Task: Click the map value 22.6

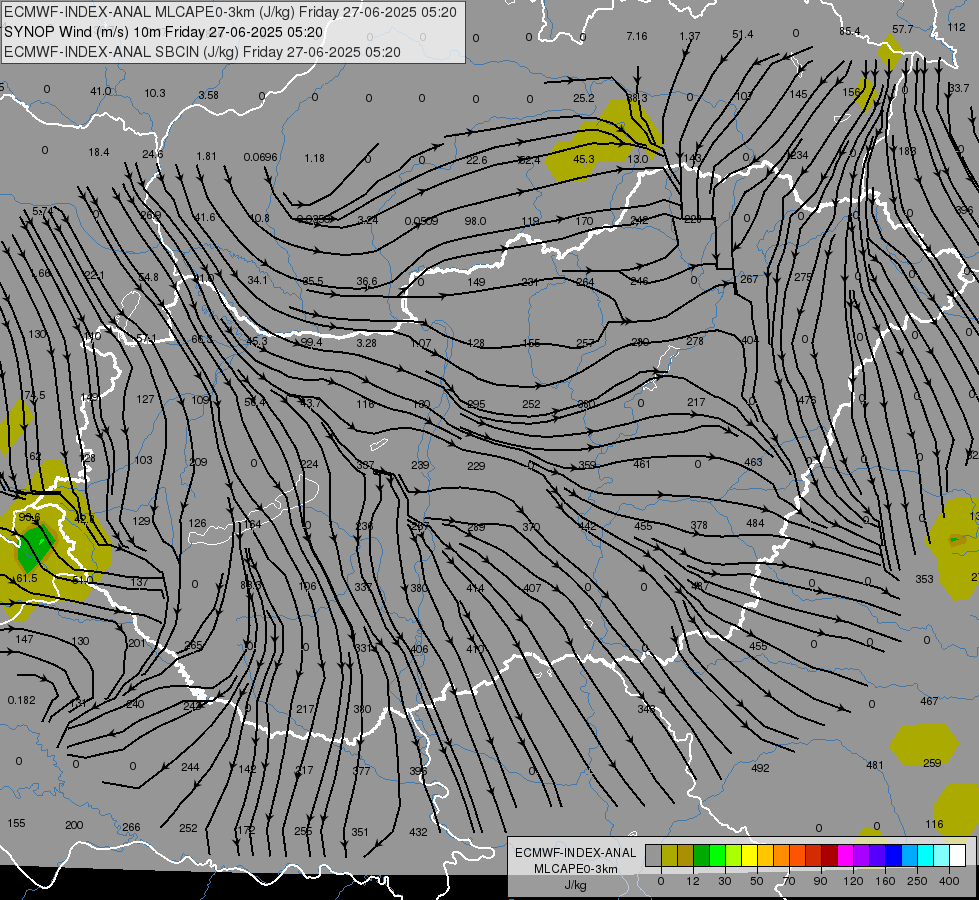Action: pyautogui.click(x=476, y=161)
